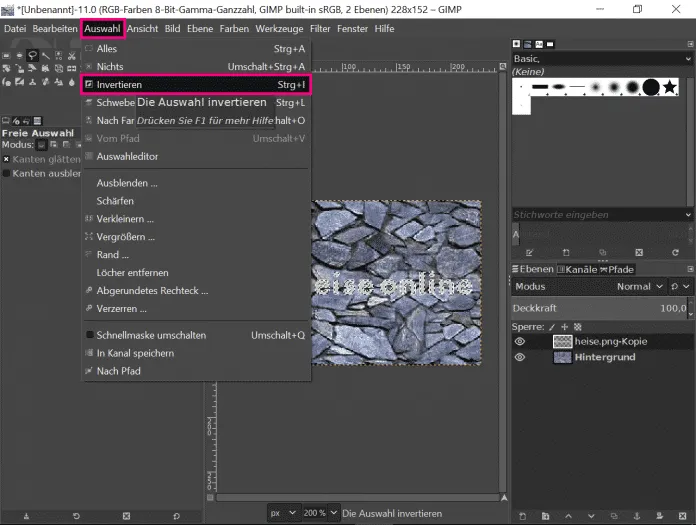Switch to the Kanäle tab
The image size is (696, 525).
(575, 269)
